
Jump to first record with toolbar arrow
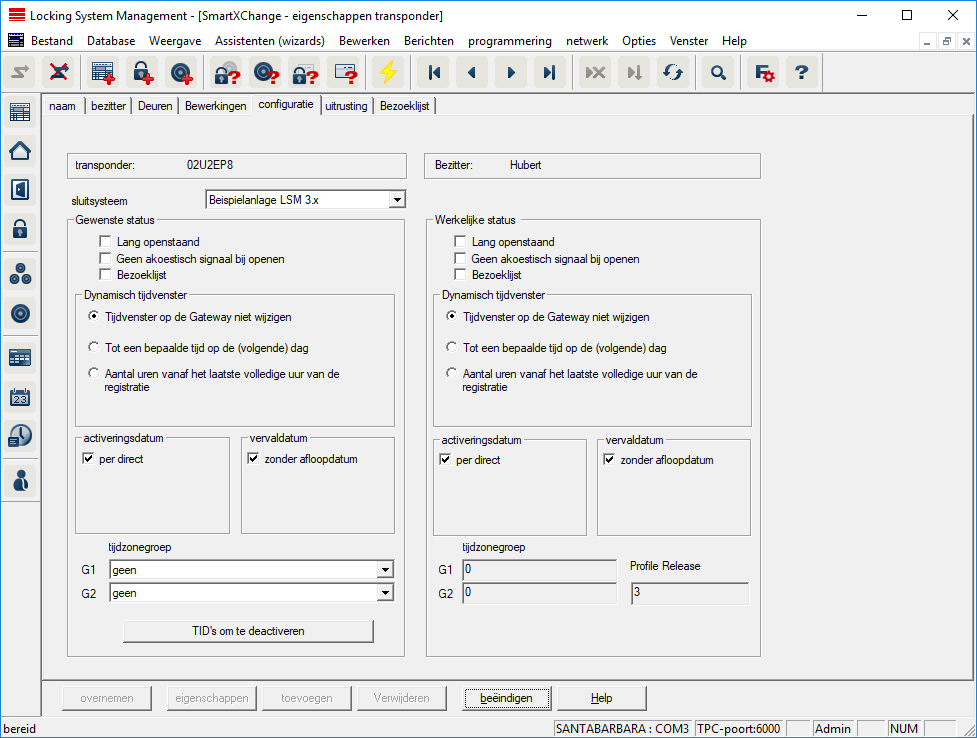(x=434, y=73)
